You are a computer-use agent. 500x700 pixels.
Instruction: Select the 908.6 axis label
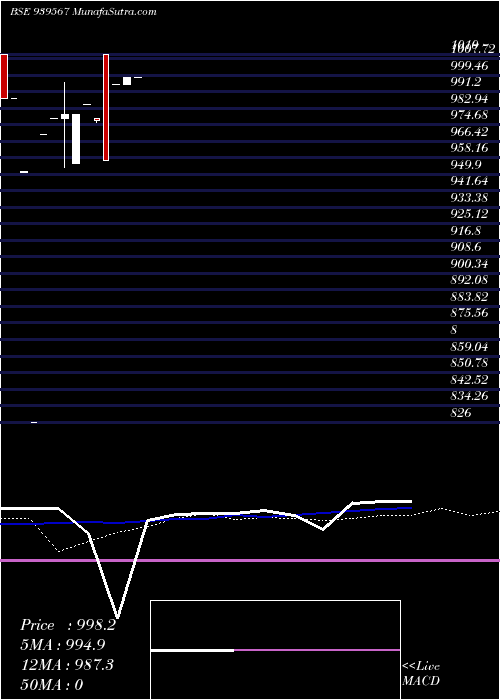466,247
